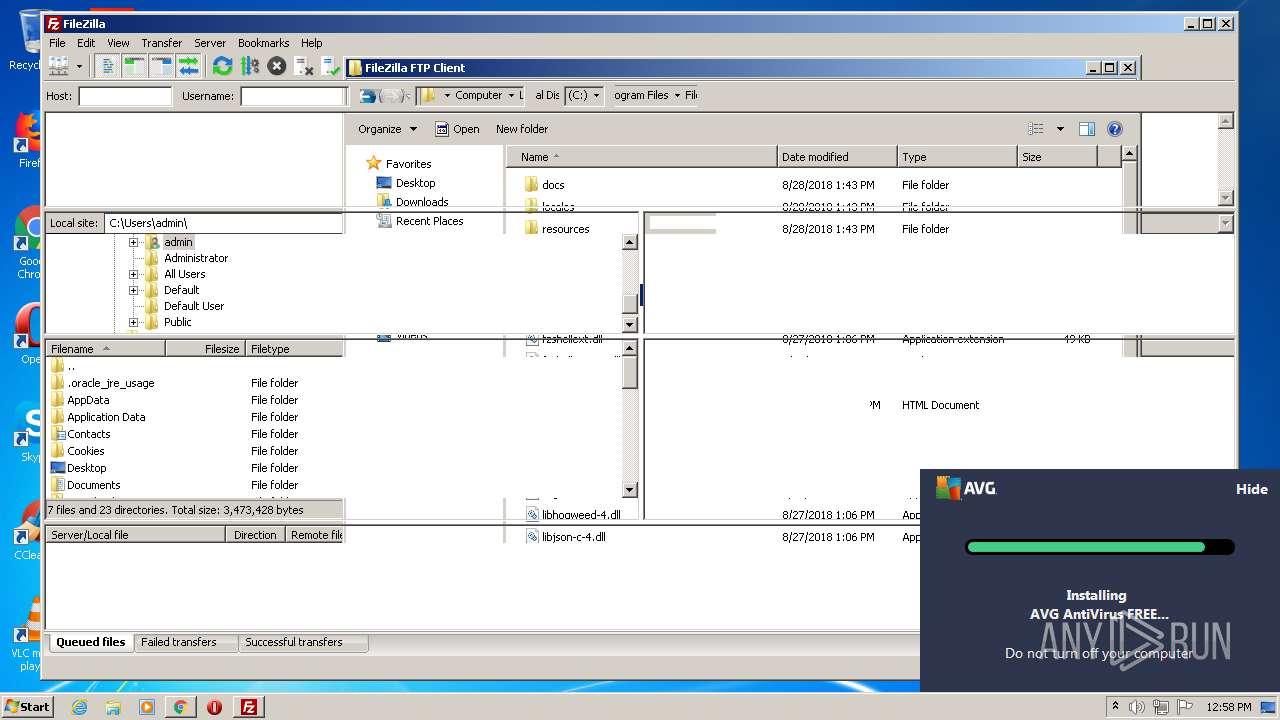1280x720 pixels.
Task: Open the Server menu
Action: point(209,43)
